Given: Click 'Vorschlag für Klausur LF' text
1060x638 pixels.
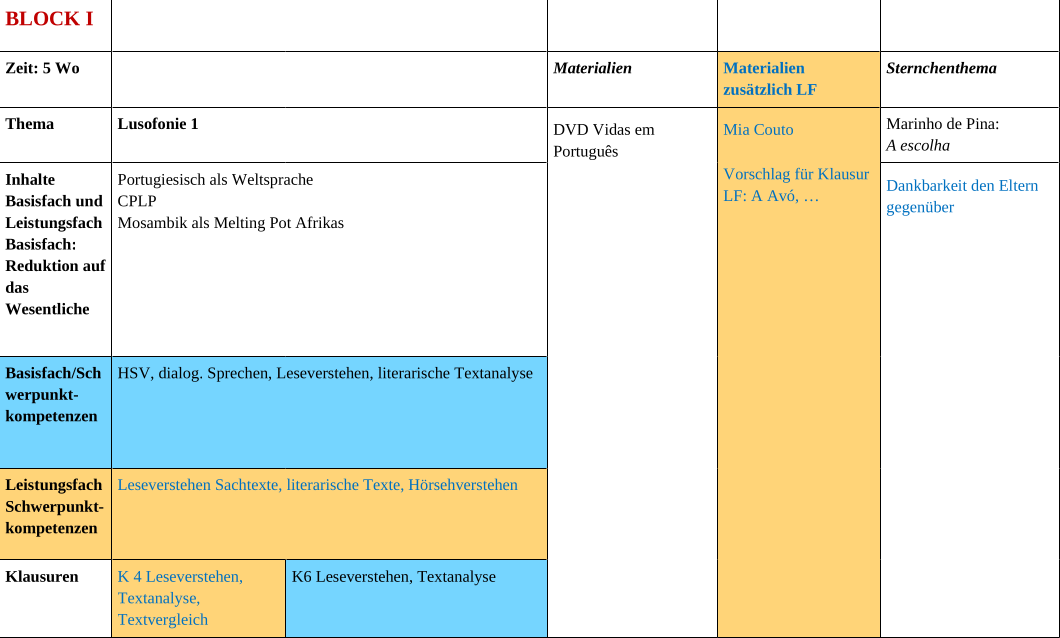Looking at the screenshot, I should click(795, 173).
